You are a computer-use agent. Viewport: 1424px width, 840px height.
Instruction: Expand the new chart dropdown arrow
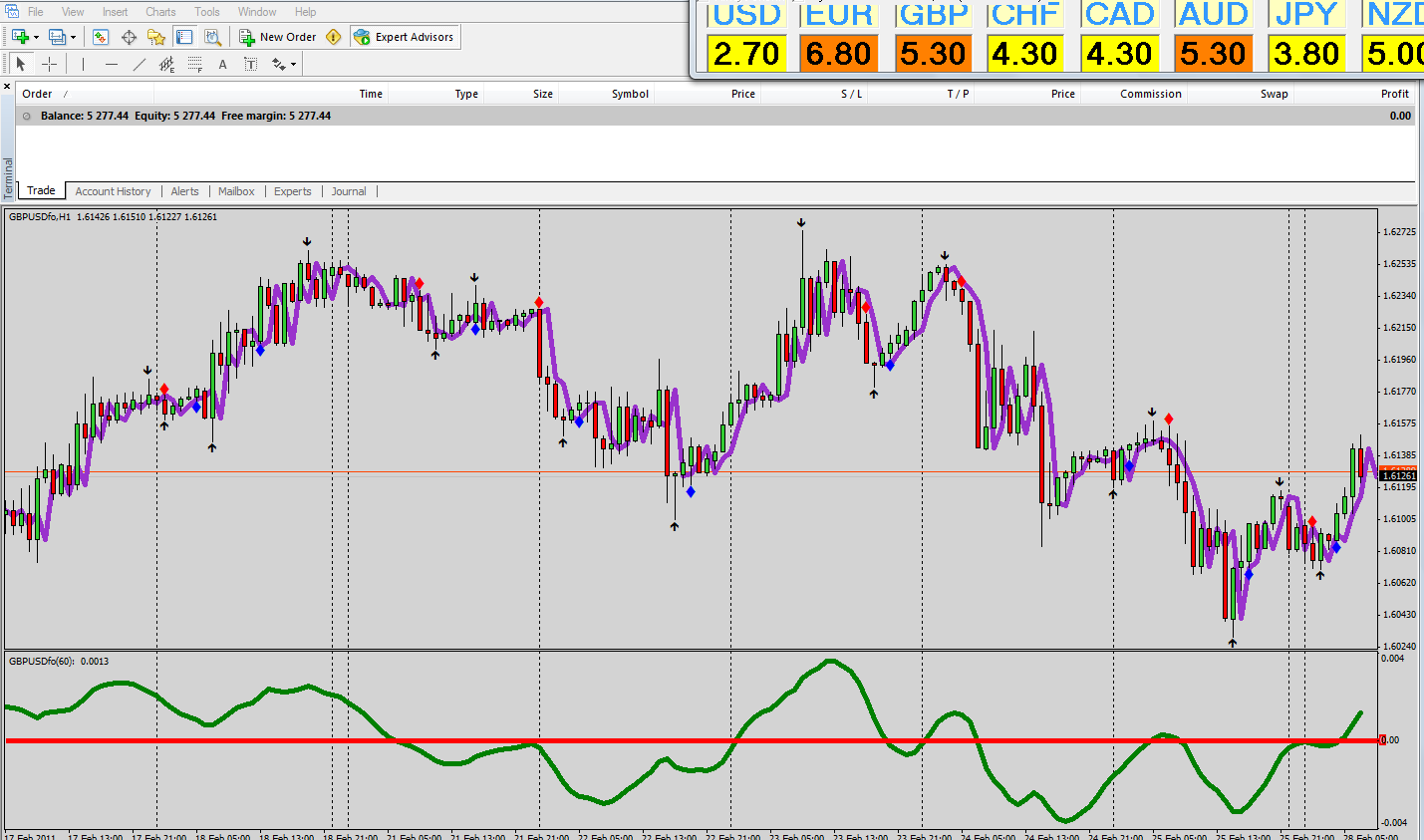pyautogui.click(x=36, y=38)
